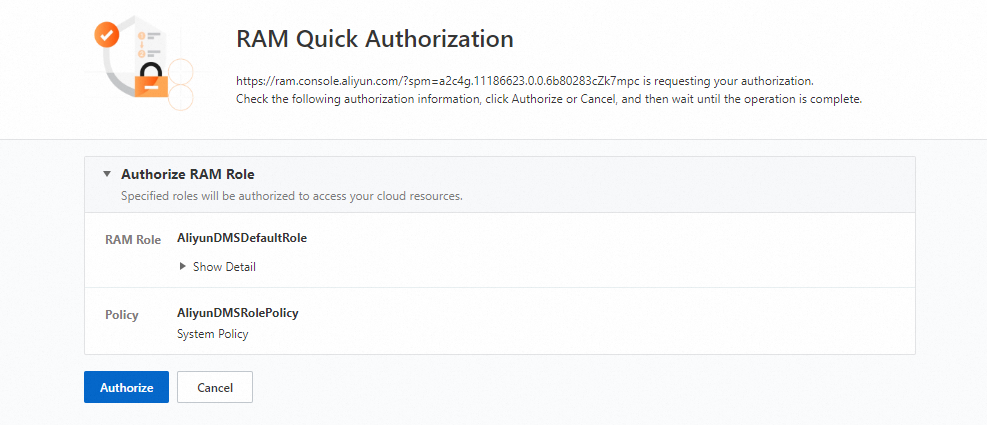This screenshot has height=425, width=987.
Task: Click the Authorize RAM Role section title
Action: pyautogui.click(x=188, y=174)
